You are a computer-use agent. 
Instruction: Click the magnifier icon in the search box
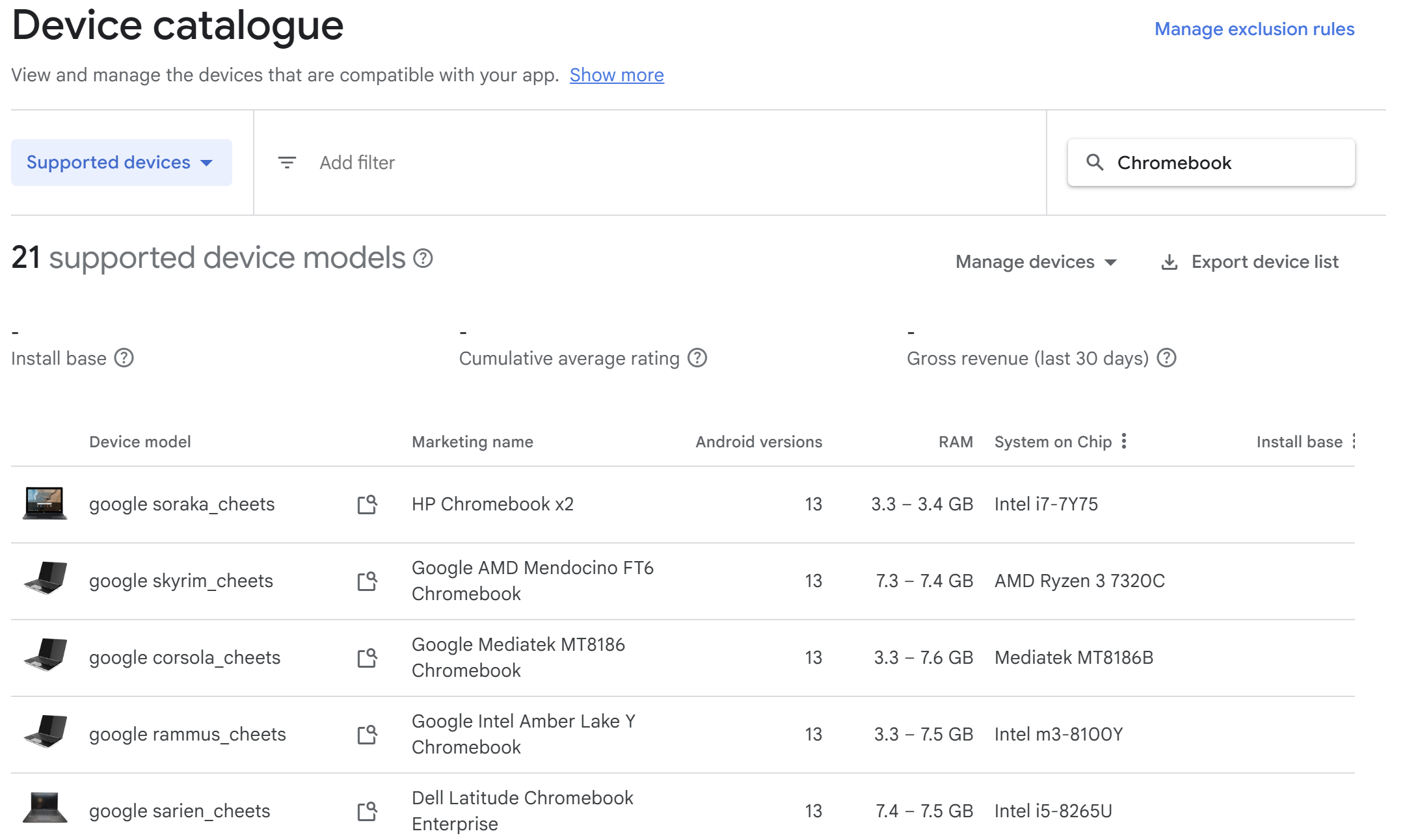[1095, 163]
